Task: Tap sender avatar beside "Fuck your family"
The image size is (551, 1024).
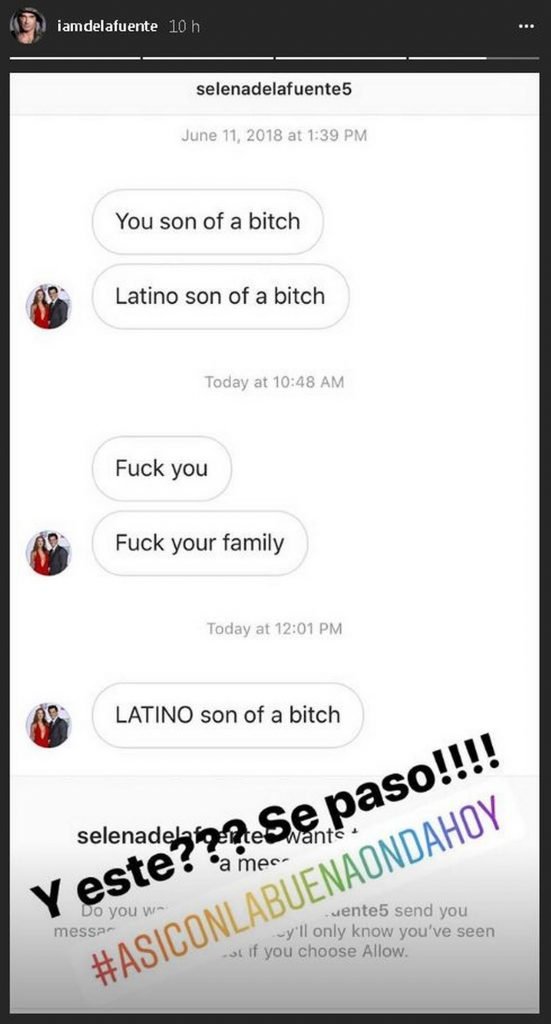Action: click(48, 553)
